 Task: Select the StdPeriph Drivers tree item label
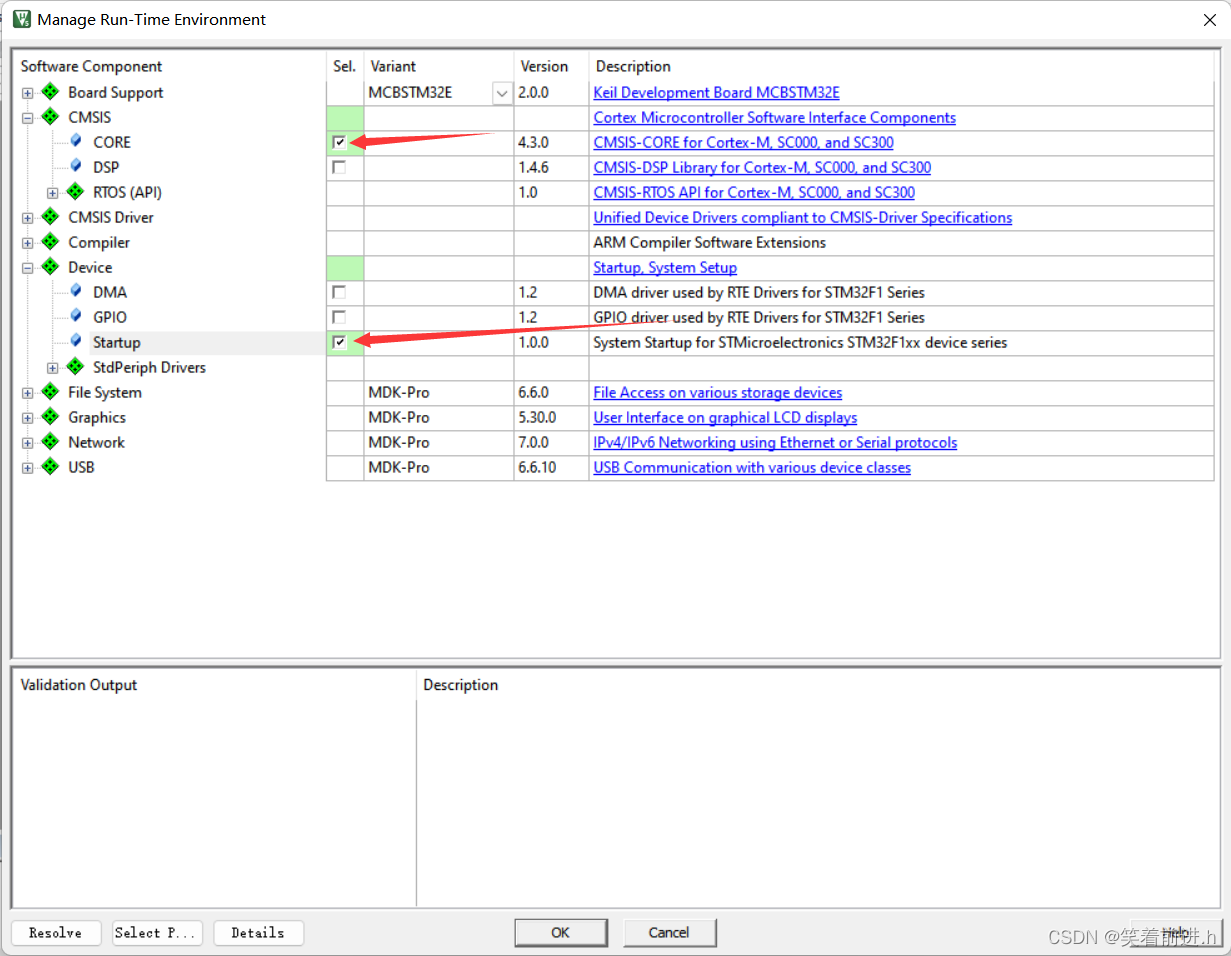(x=149, y=367)
